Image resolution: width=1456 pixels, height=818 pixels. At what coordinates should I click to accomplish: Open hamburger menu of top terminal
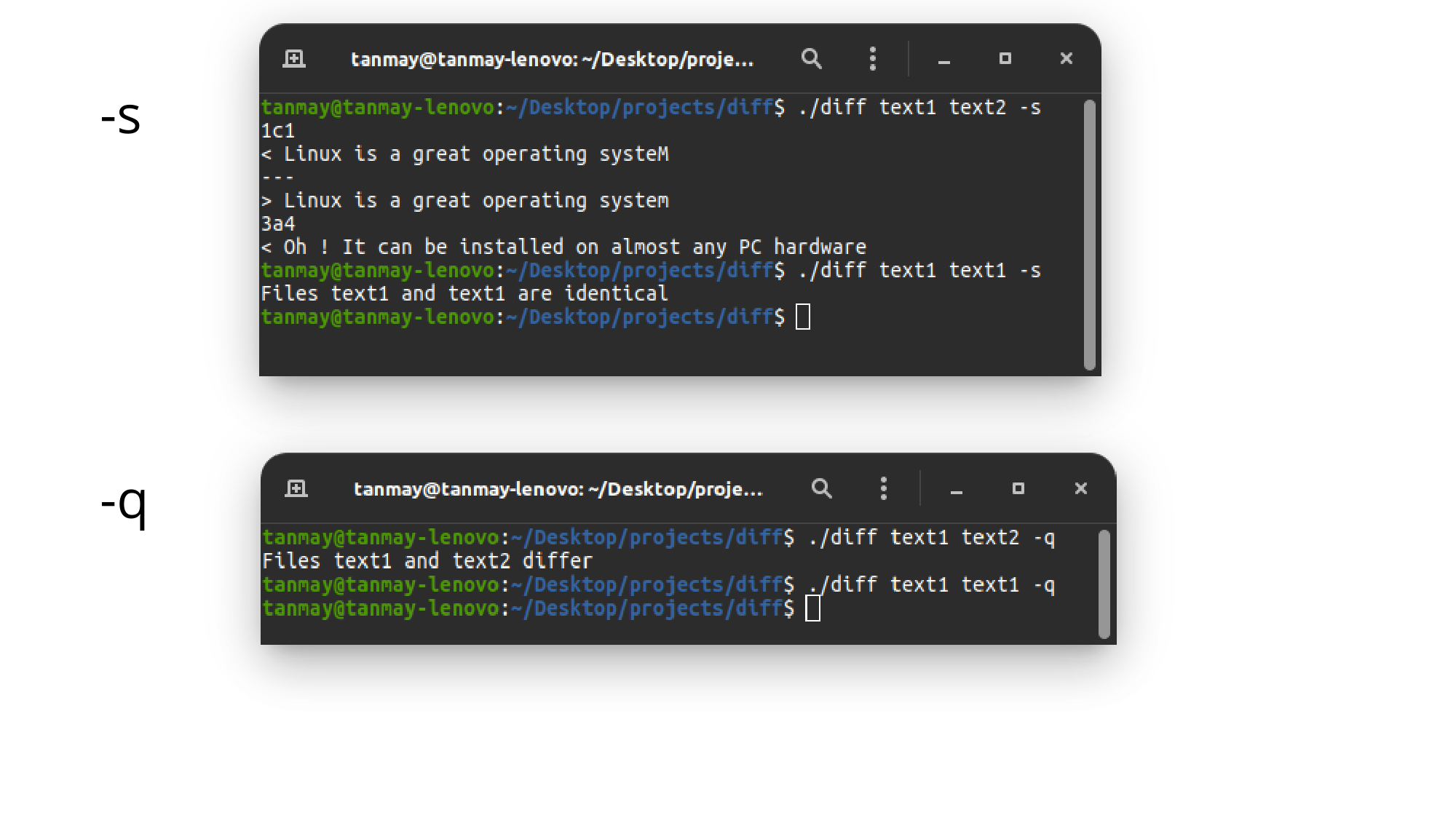(872, 58)
